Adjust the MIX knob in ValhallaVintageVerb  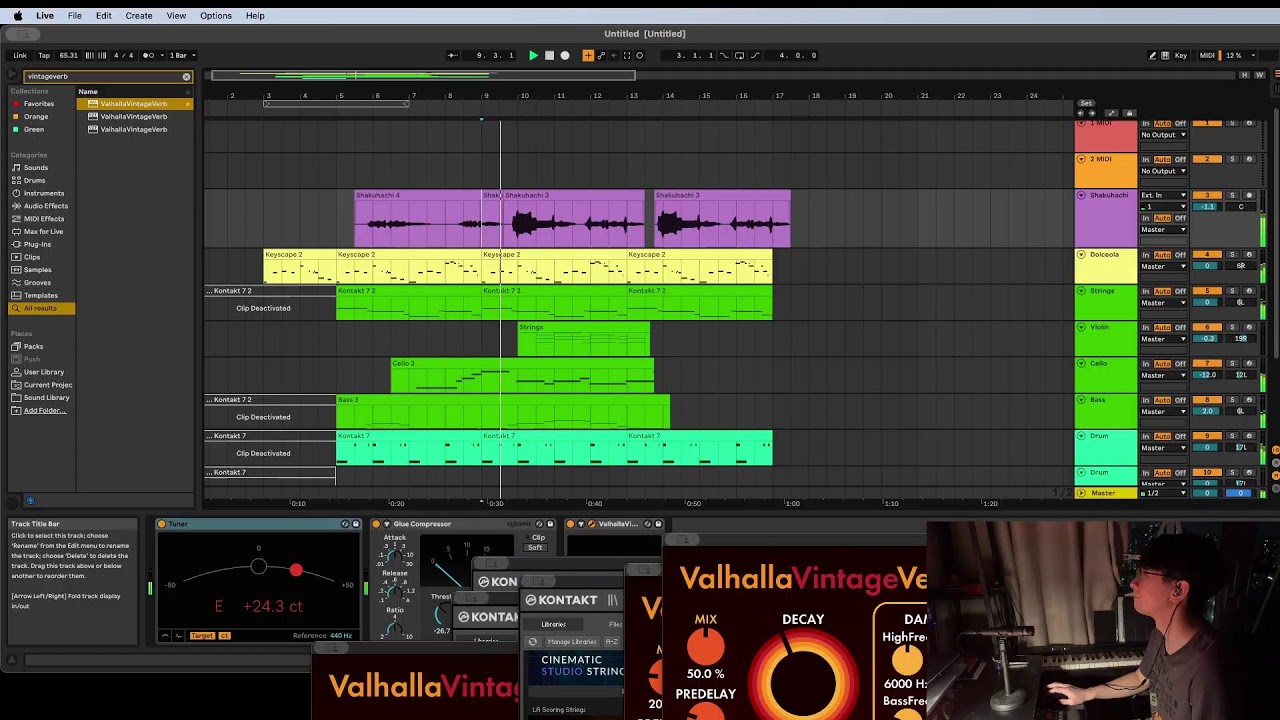coord(705,648)
